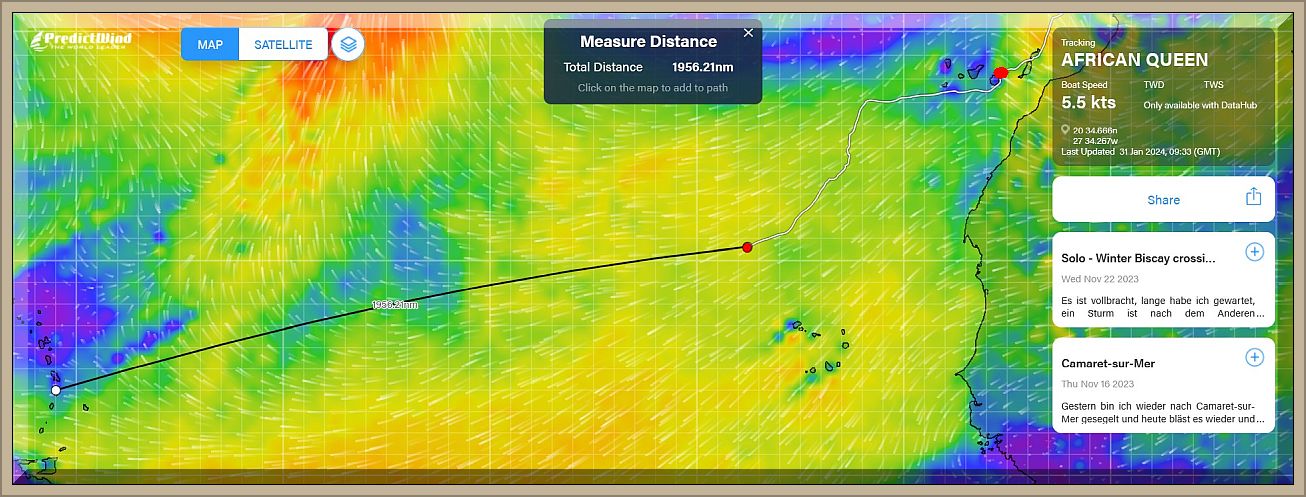
Task: Select the red boat marker on the measured path
Action: point(747,247)
